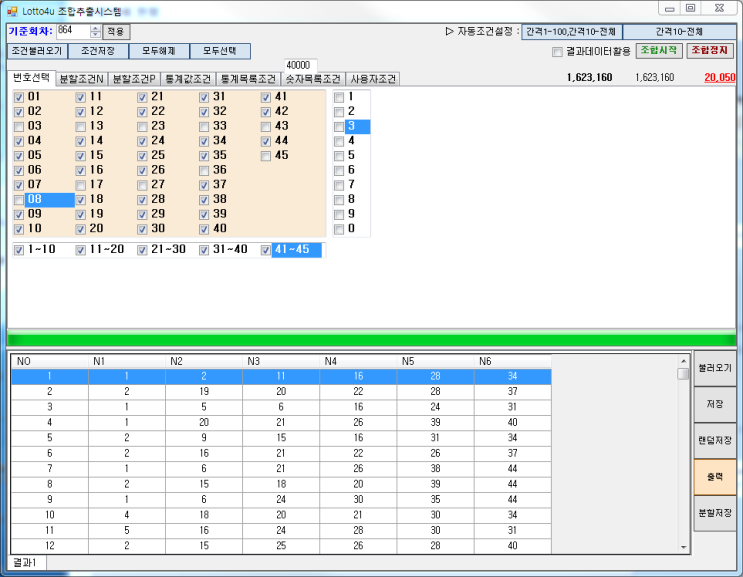Toggle the 11~20 range checkbox
Image resolution: width=743 pixels, height=577 pixels.
point(81,251)
